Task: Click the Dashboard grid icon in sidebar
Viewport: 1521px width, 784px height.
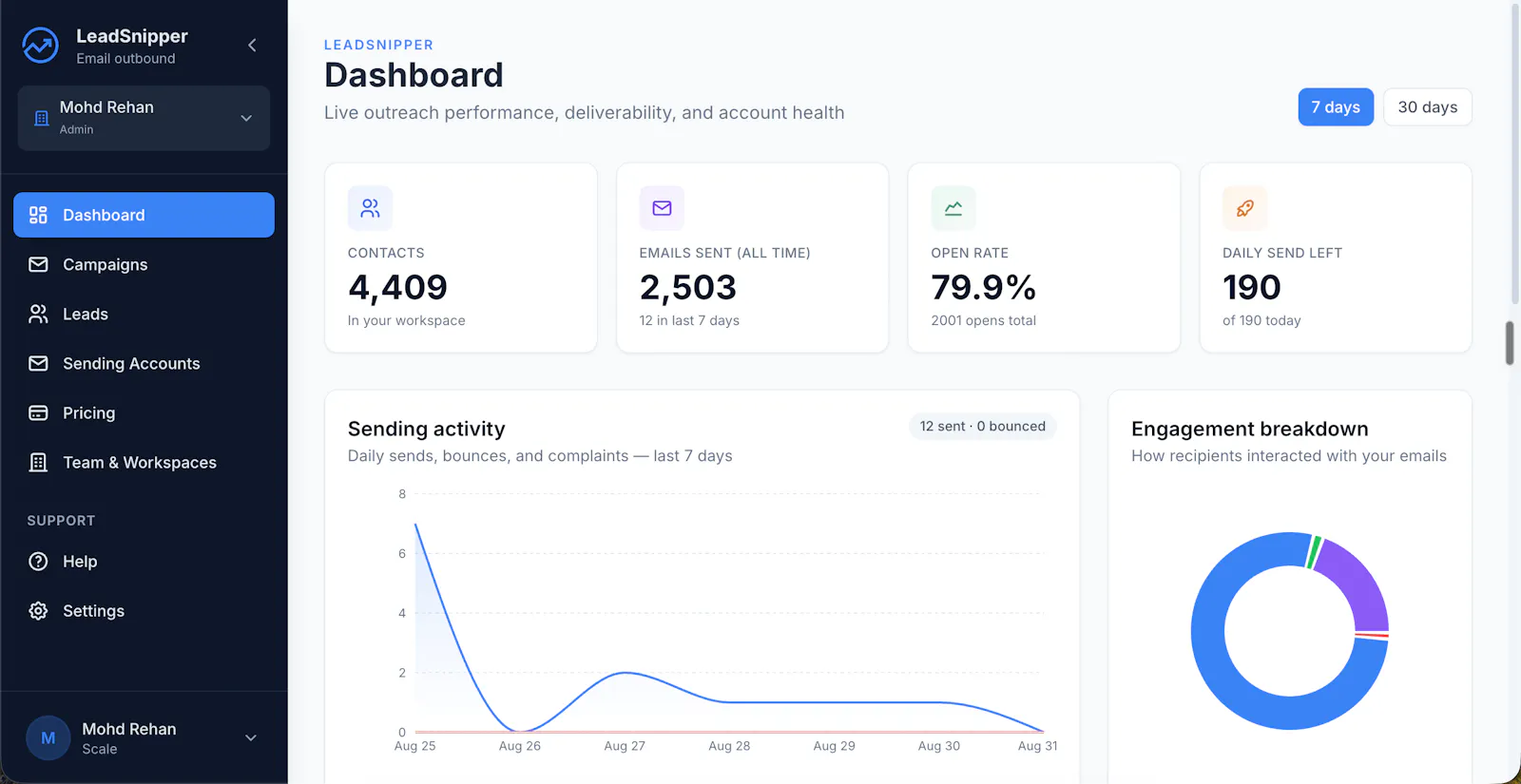Action: click(38, 215)
